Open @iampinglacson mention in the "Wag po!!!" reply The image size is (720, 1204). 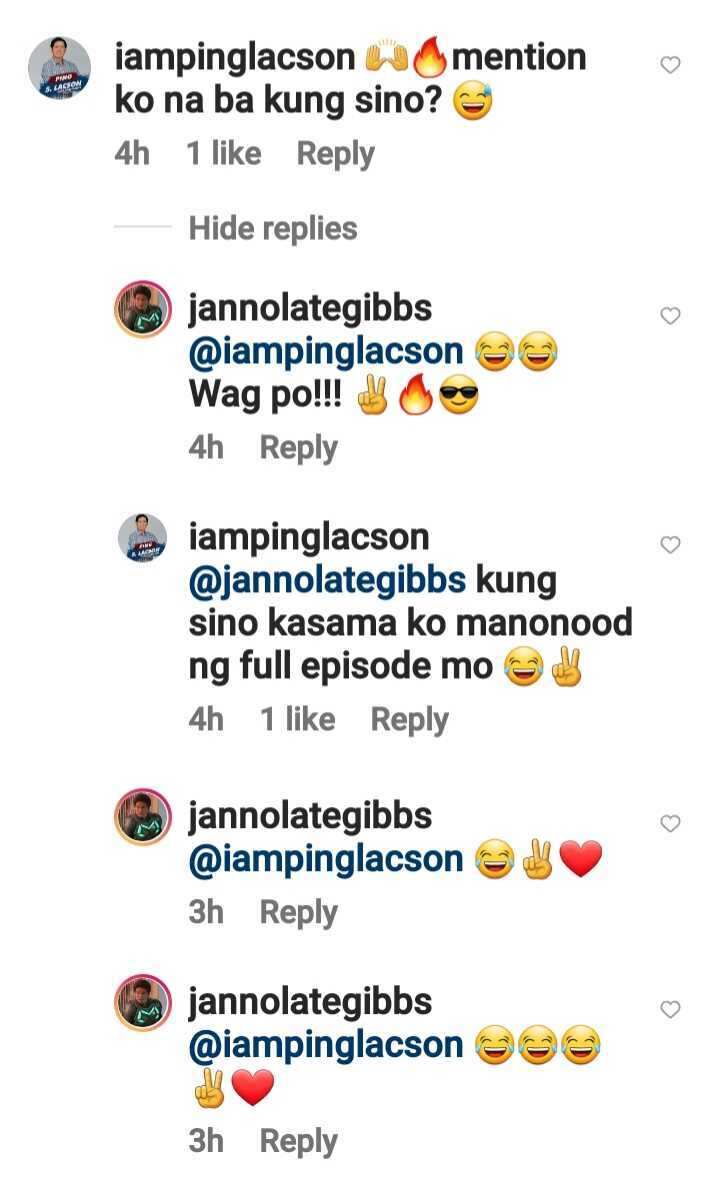click(x=326, y=352)
